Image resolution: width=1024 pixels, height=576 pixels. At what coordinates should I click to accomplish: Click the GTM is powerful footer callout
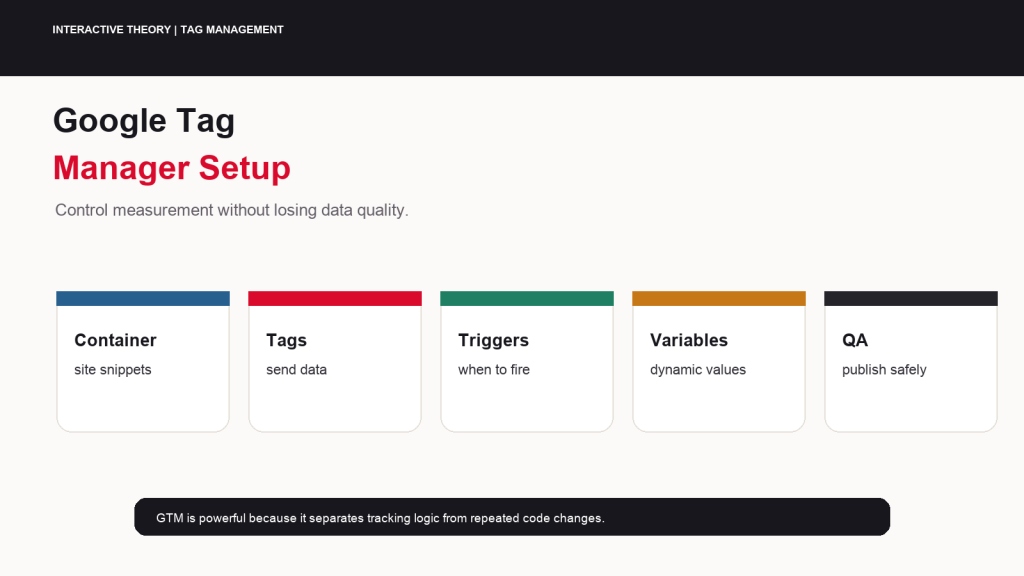(512, 517)
